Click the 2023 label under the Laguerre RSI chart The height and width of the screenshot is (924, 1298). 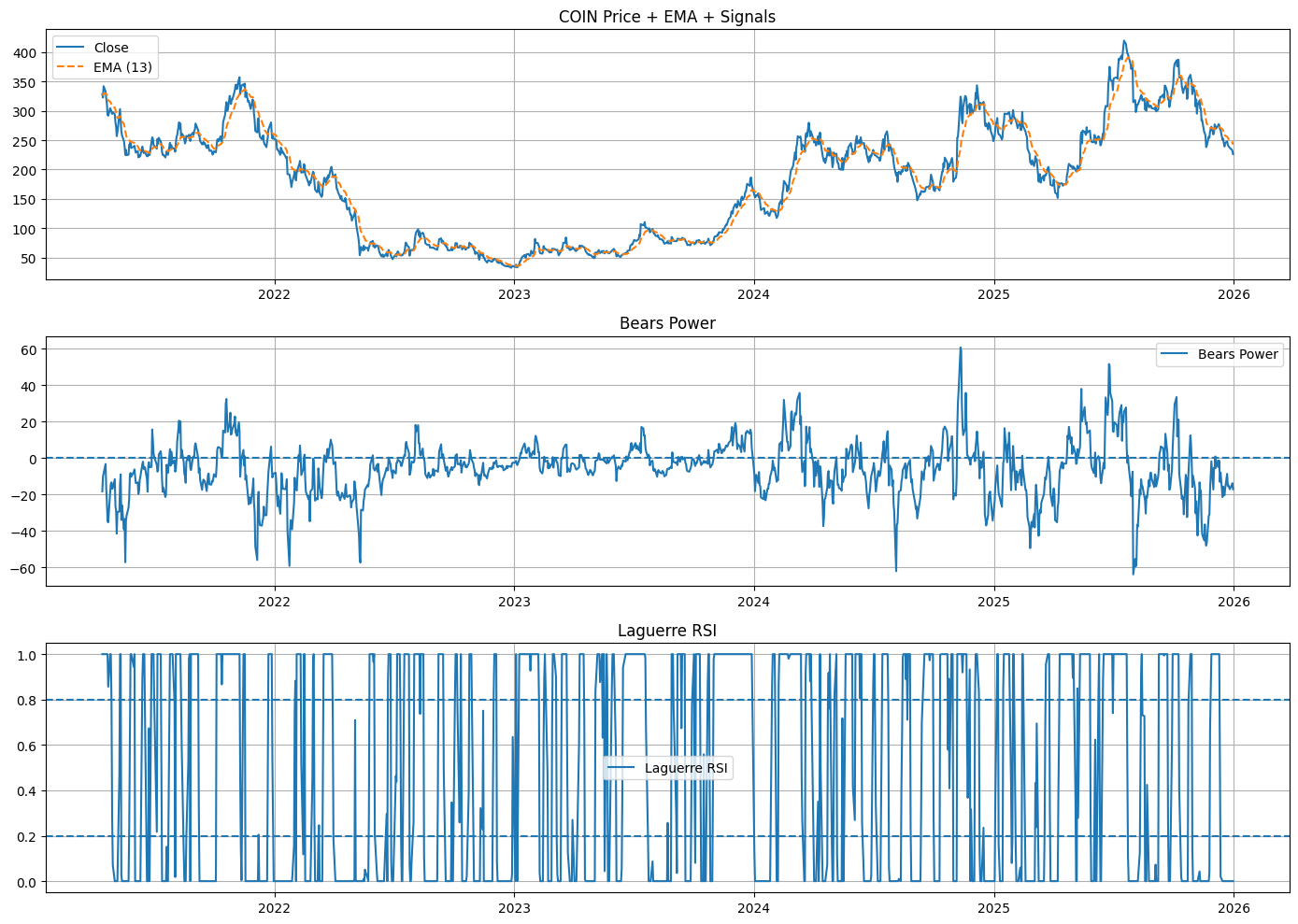(x=514, y=908)
